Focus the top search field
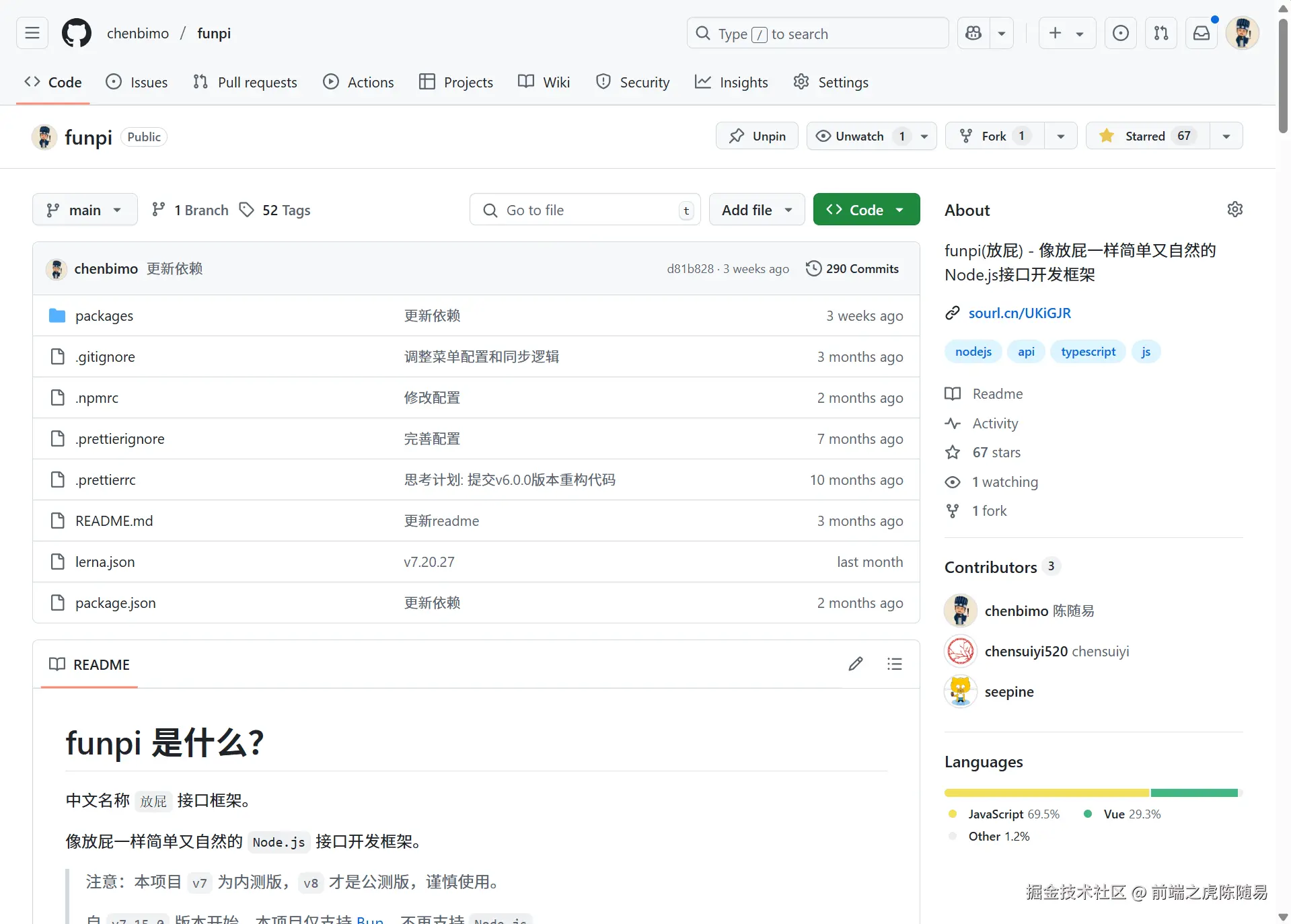Viewport: 1291px width, 924px height. pos(817,33)
